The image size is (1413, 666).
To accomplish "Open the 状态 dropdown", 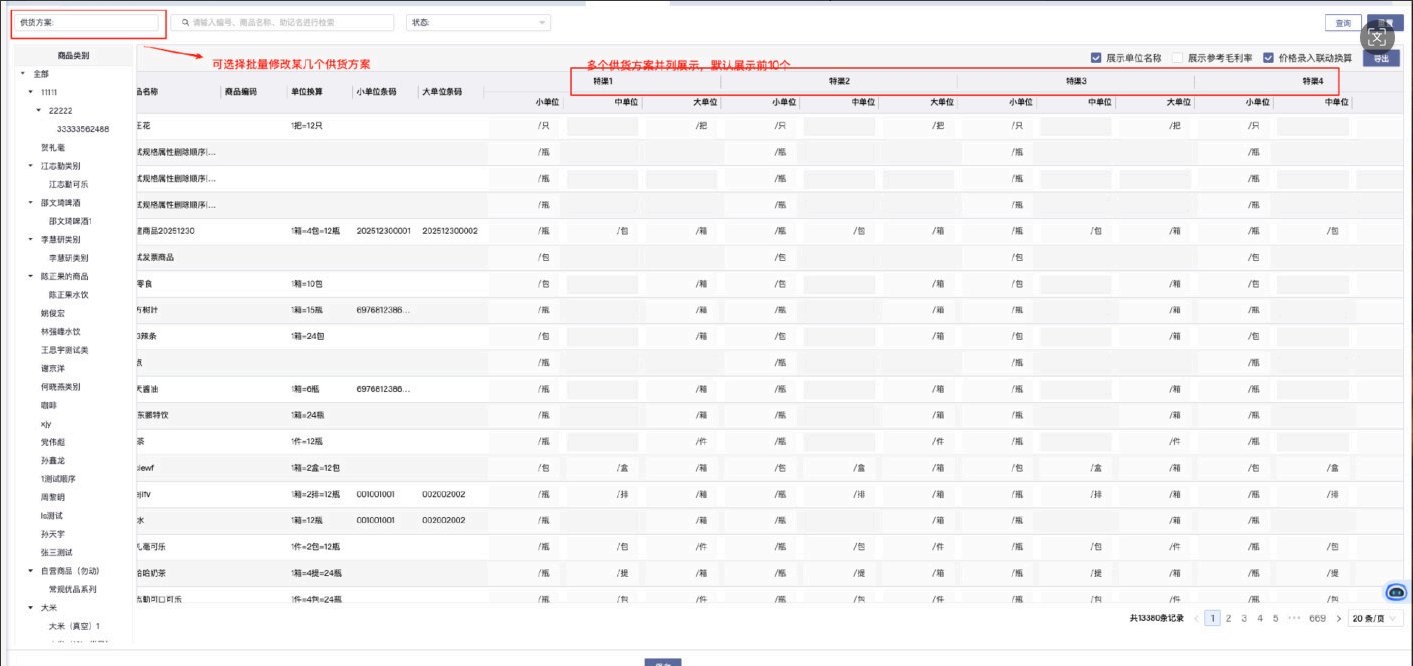I will pyautogui.click(x=478, y=22).
